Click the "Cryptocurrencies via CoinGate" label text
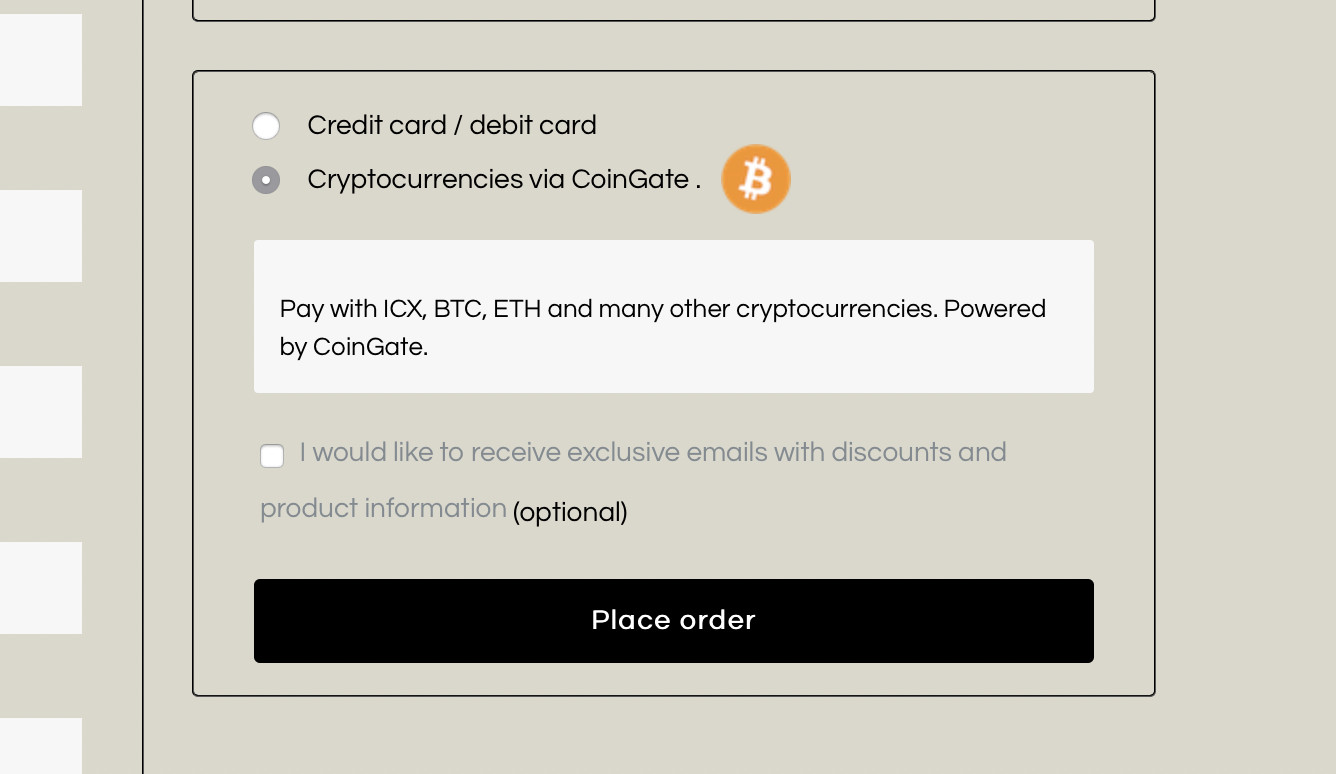The width and height of the screenshot is (1336, 774). 498,179
